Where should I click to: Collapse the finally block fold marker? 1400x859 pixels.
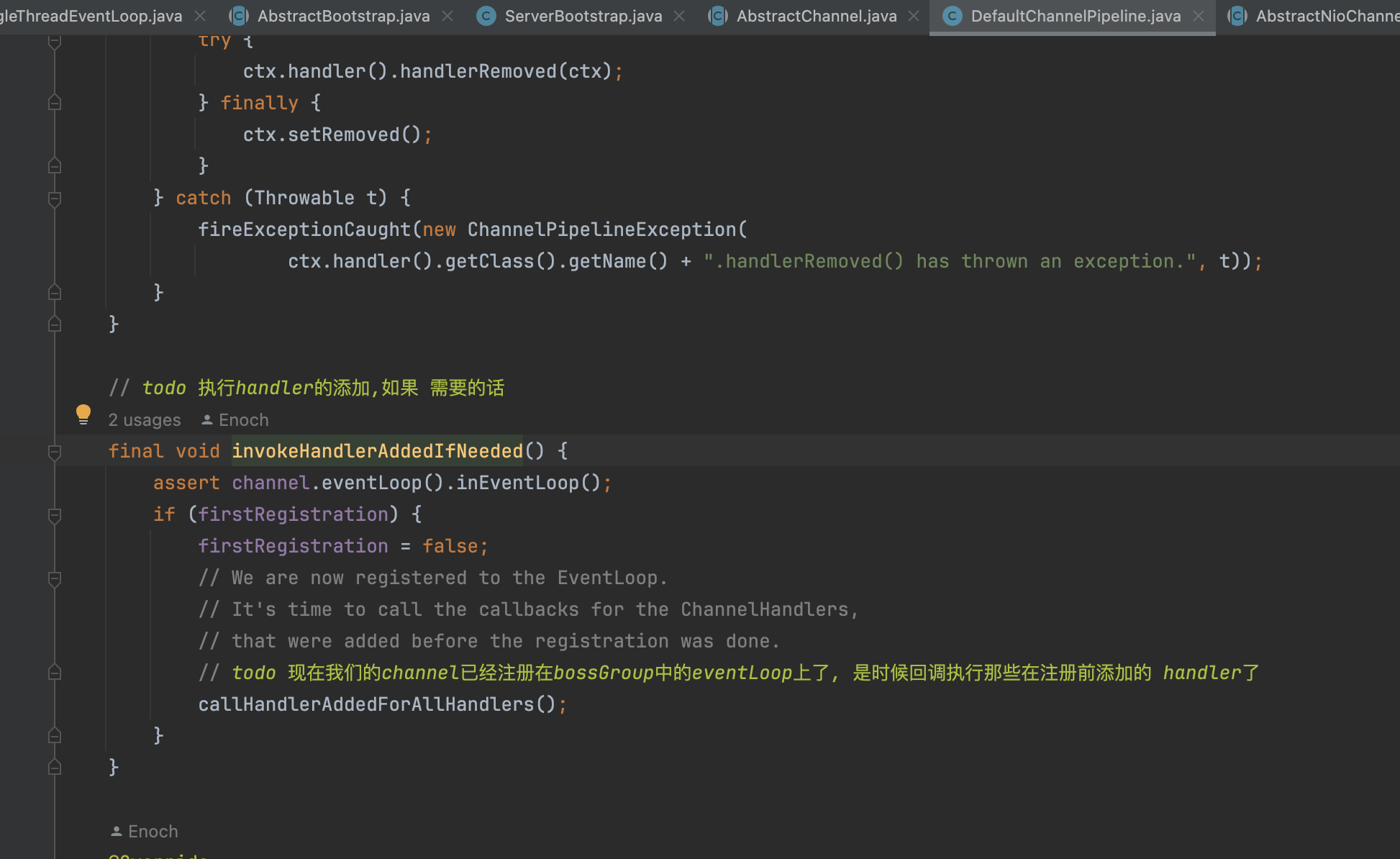[x=54, y=103]
